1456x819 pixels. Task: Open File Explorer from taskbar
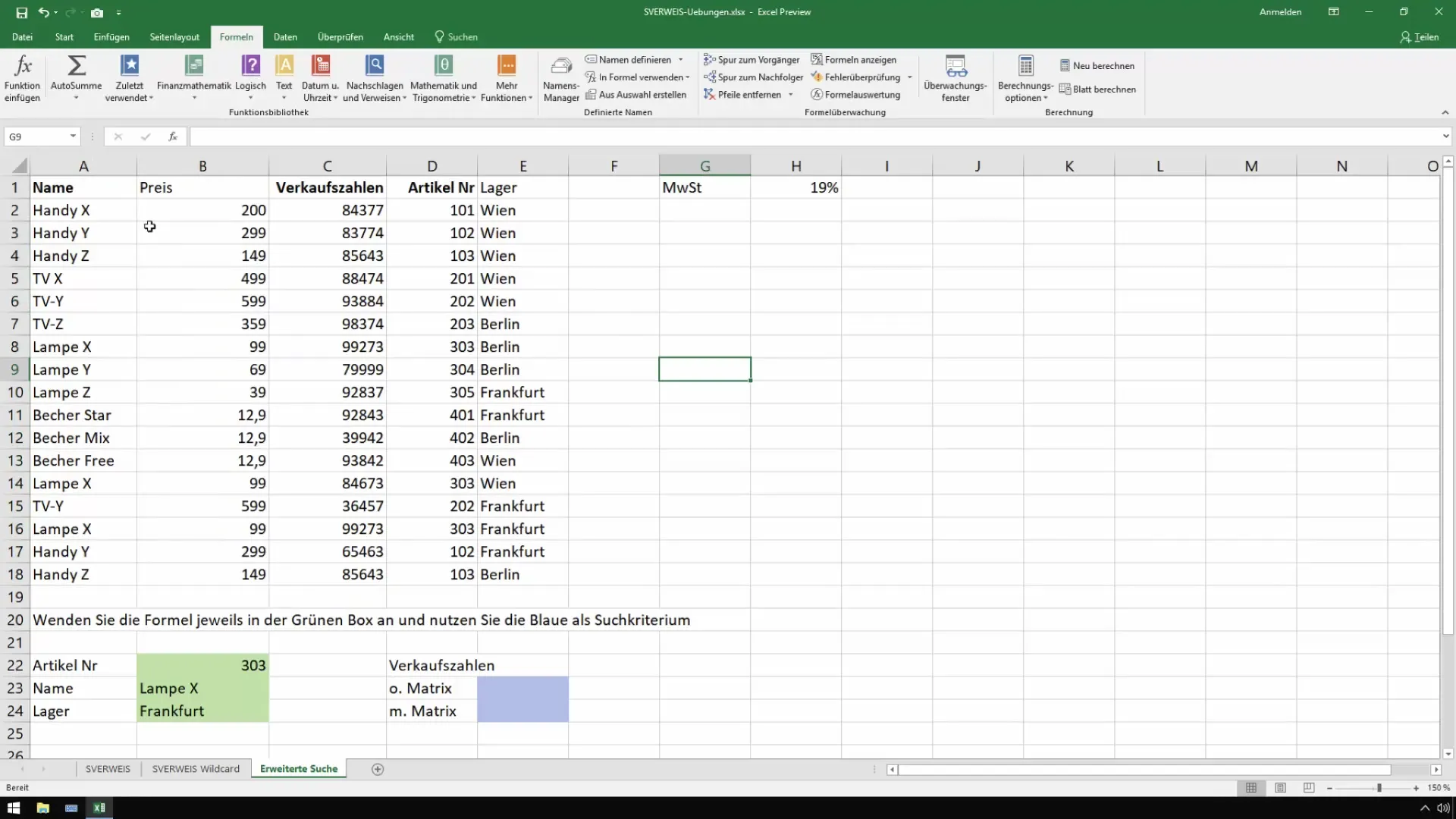[x=42, y=808]
